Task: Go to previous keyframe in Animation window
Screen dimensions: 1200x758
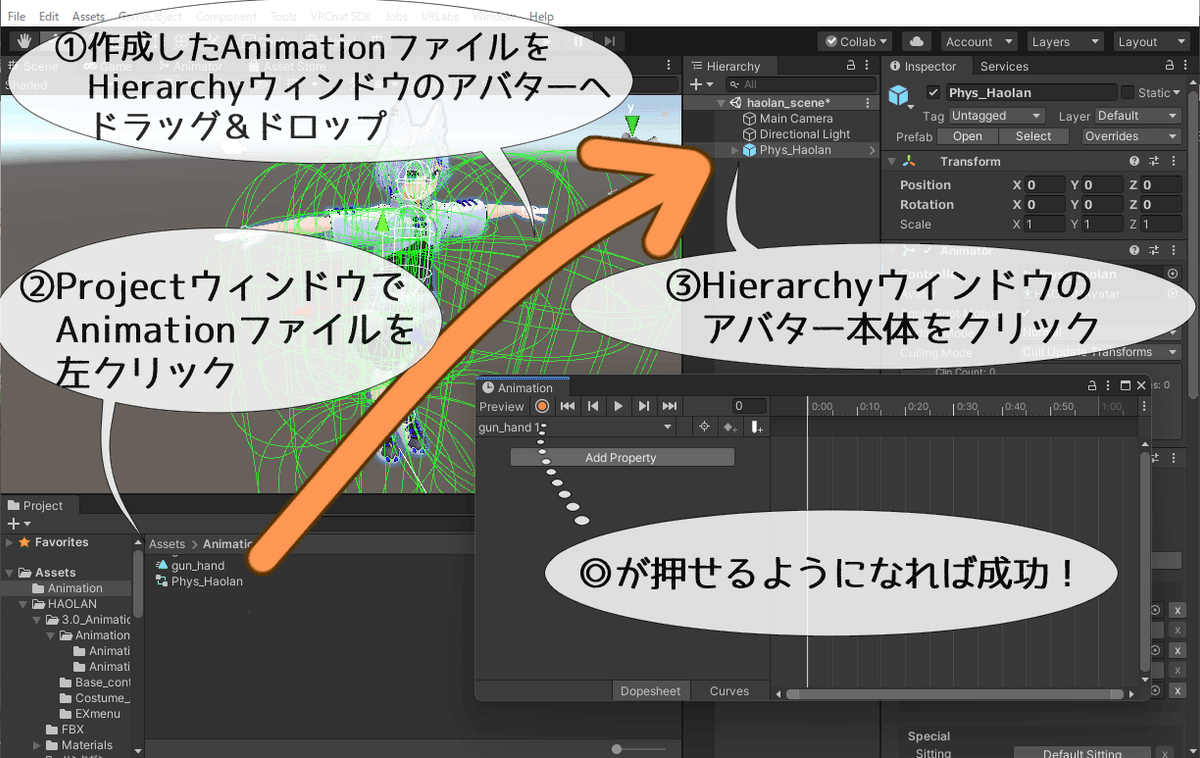Action: pyautogui.click(x=593, y=406)
